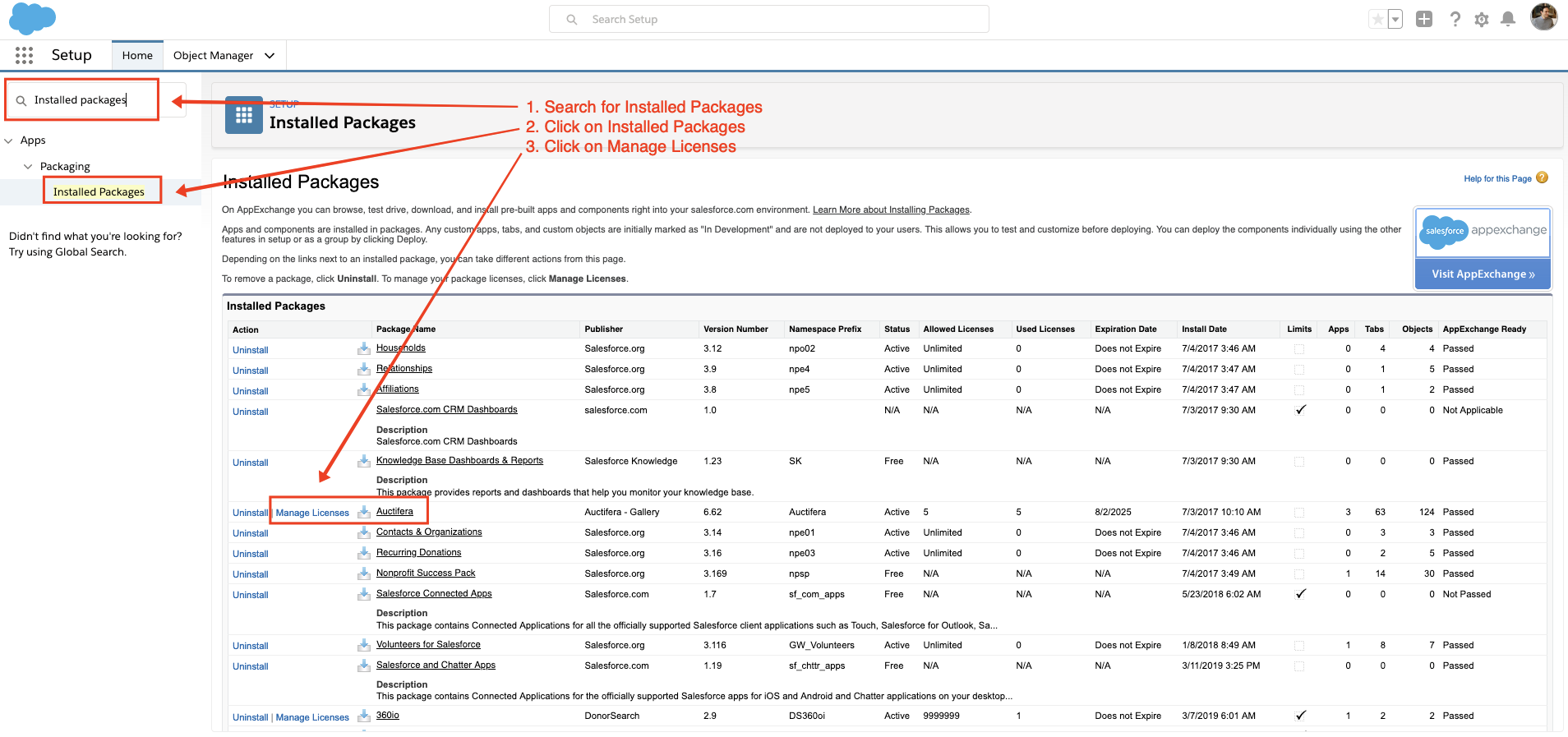
Task: Click Uninstall for Households package
Action: (x=251, y=350)
